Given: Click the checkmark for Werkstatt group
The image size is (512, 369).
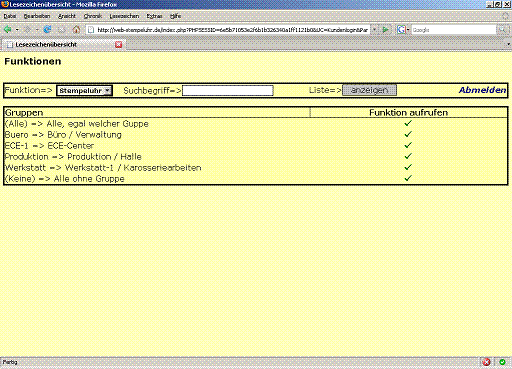Looking at the screenshot, I should [x=408, y=167].
